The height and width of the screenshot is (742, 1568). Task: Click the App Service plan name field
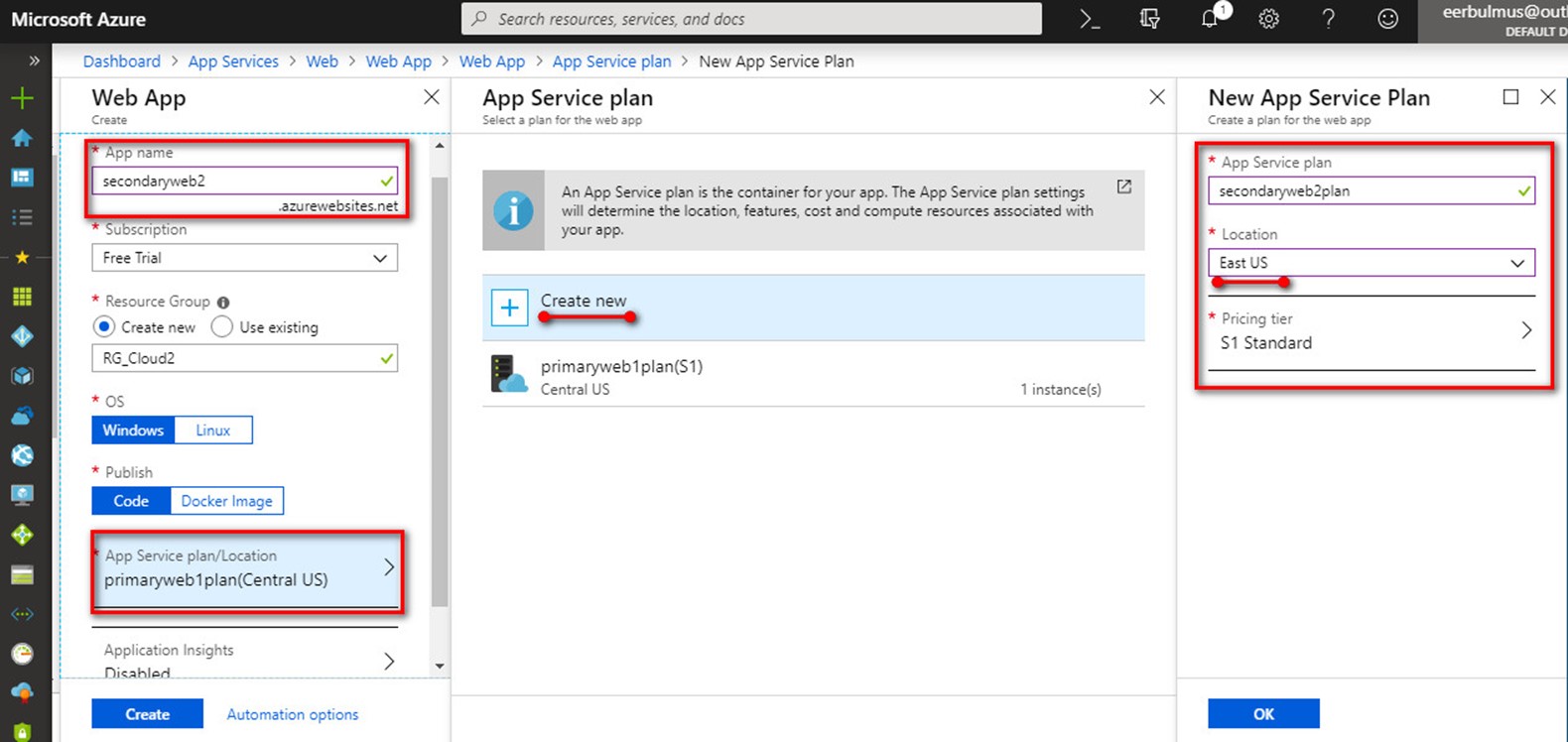point(1372,190)
